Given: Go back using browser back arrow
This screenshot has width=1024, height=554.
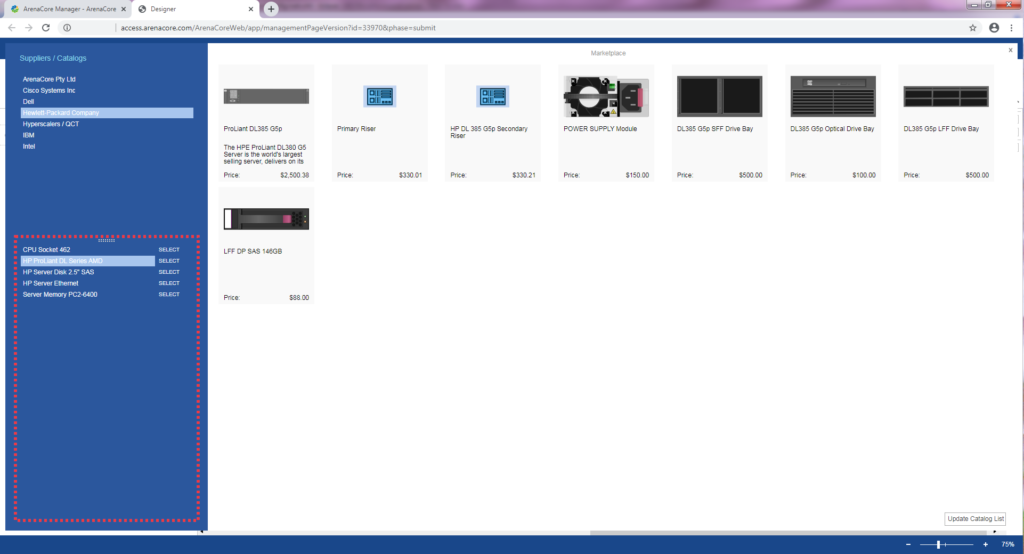Looking at the screenshot, I should (x=11, y=27).
